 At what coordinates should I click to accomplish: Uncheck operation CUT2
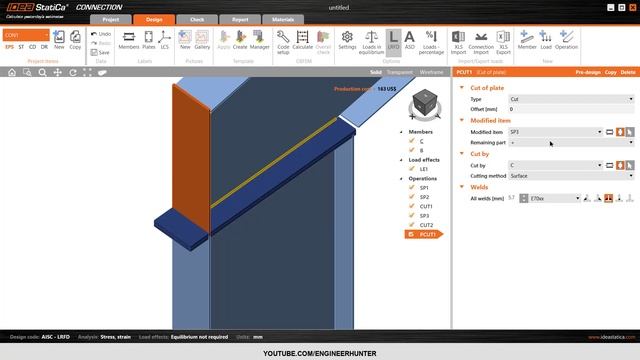(x=412, y=225)
